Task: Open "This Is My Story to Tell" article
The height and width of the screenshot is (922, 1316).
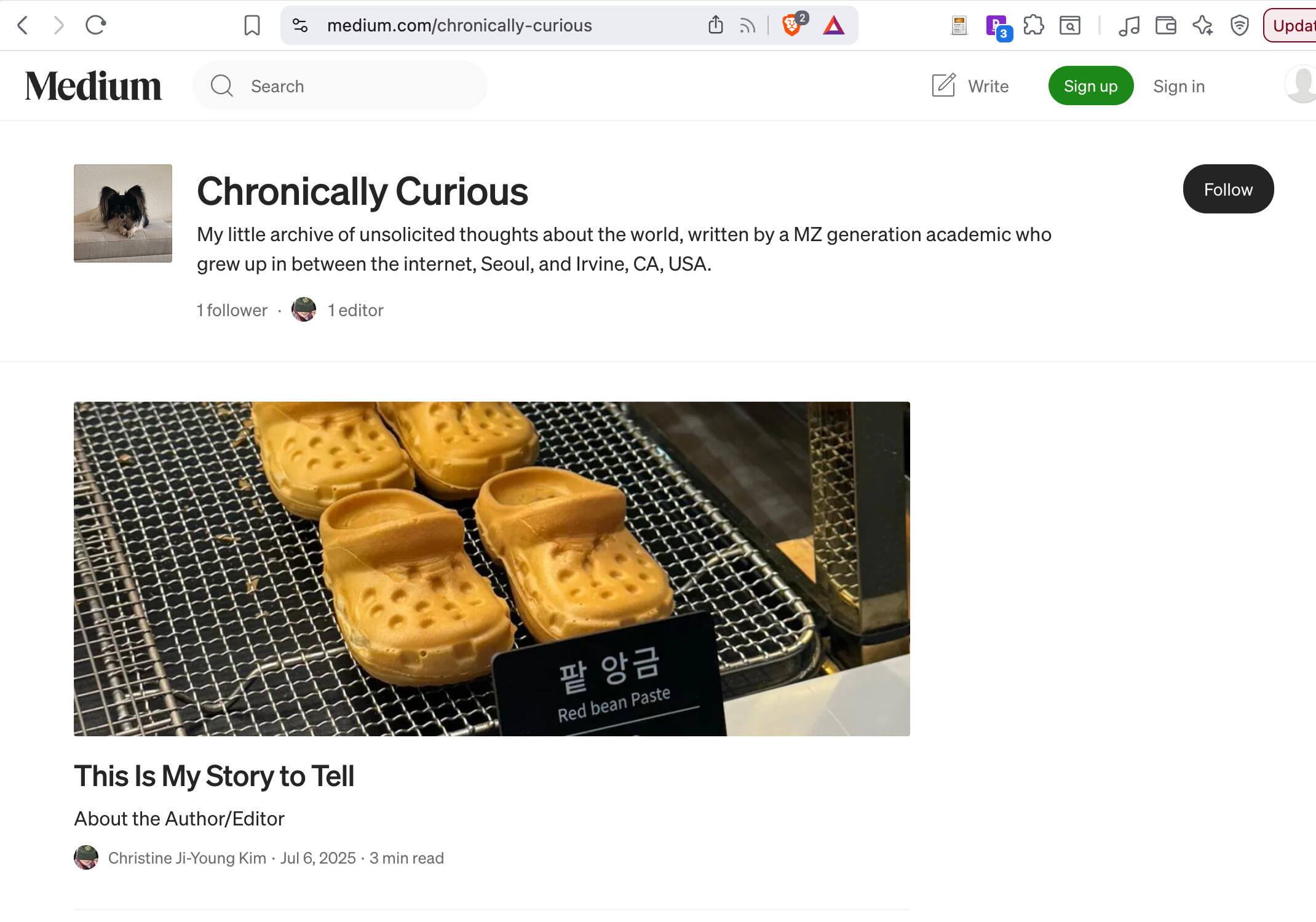Action: click(214, 776)
